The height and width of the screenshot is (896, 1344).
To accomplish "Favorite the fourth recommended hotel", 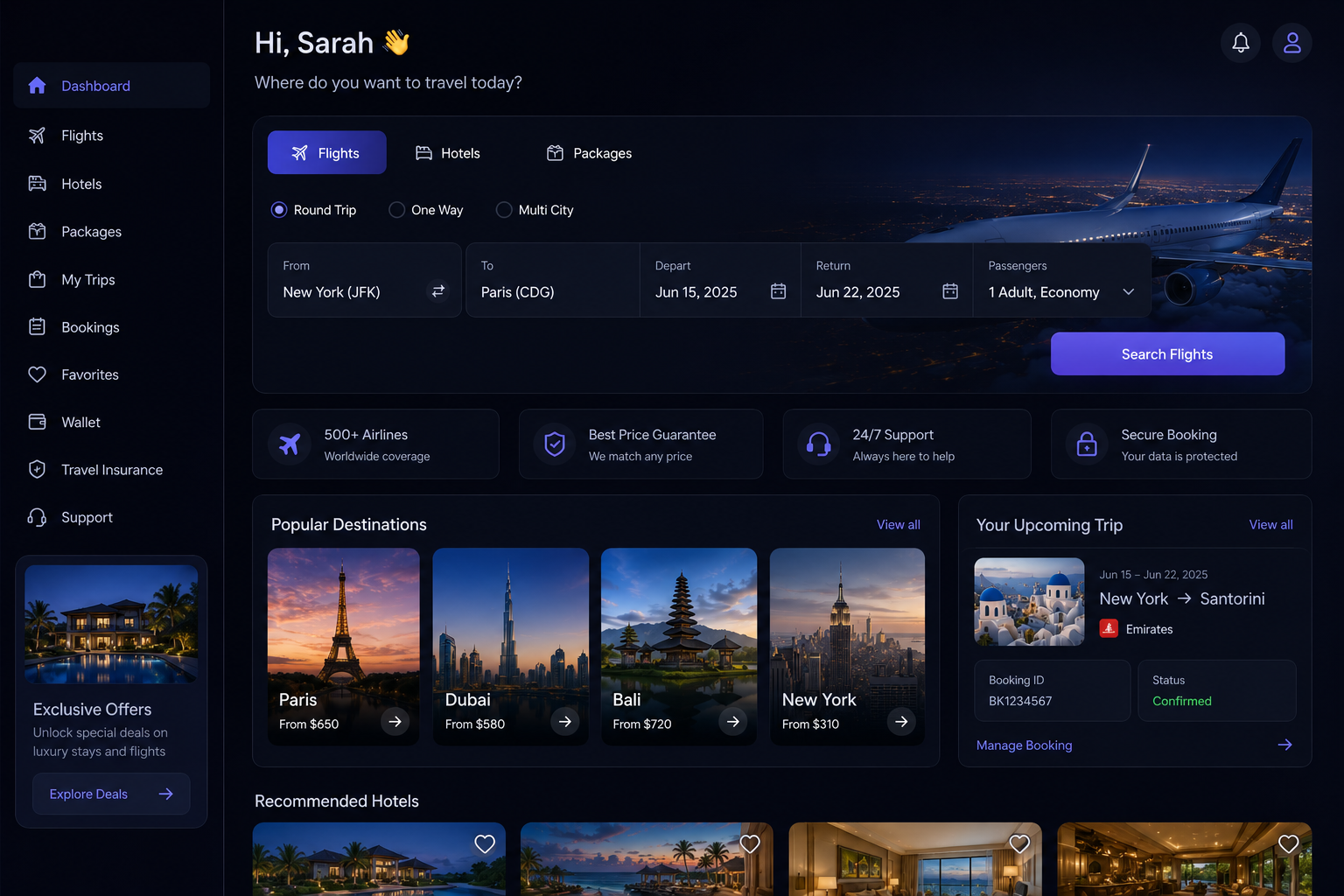I will click(1289, 844).
